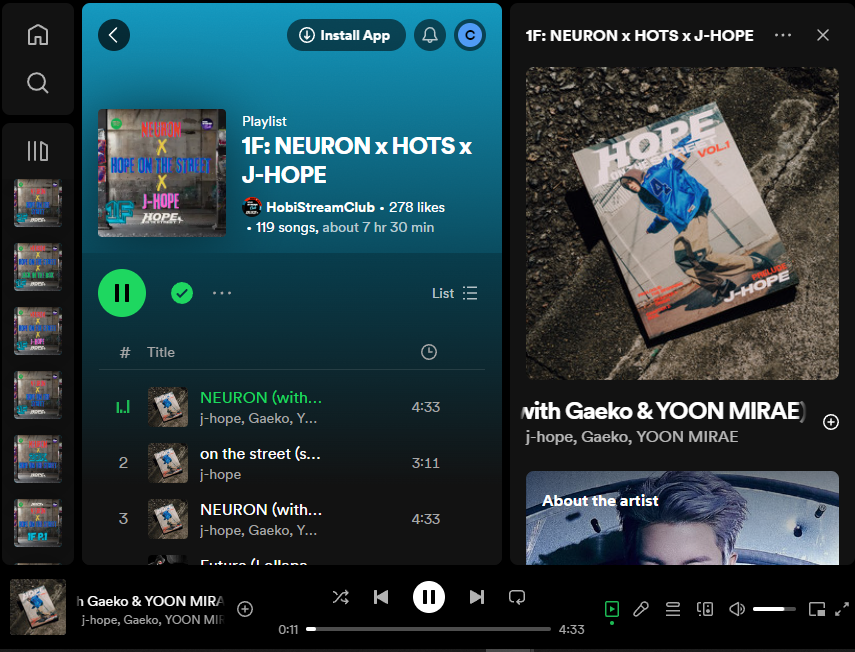Toggle shuffle in player bar
855x652 pixels.
click(x=341, y=597)
